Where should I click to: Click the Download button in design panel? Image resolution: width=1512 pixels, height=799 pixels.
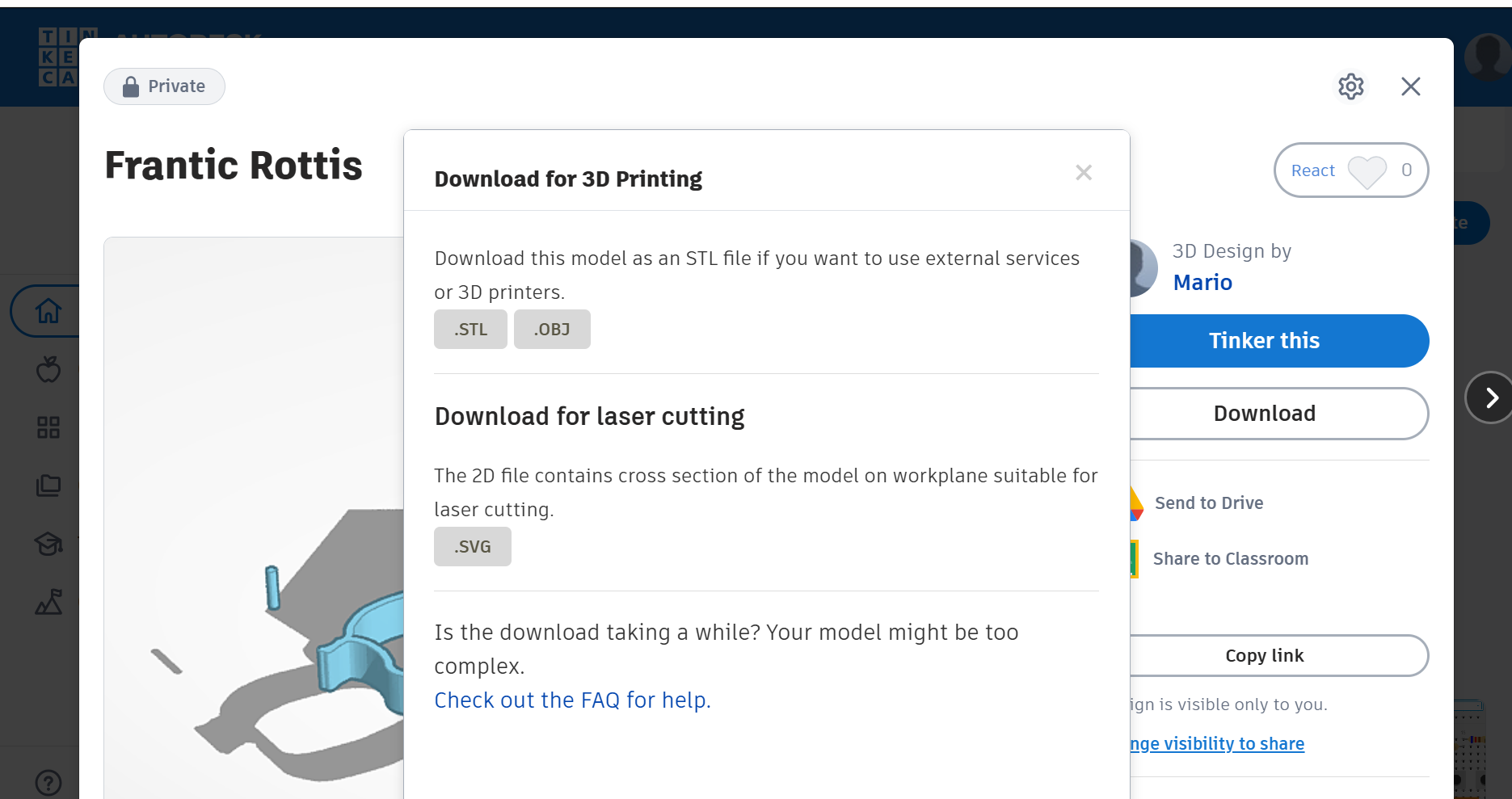coord(1279,414)
